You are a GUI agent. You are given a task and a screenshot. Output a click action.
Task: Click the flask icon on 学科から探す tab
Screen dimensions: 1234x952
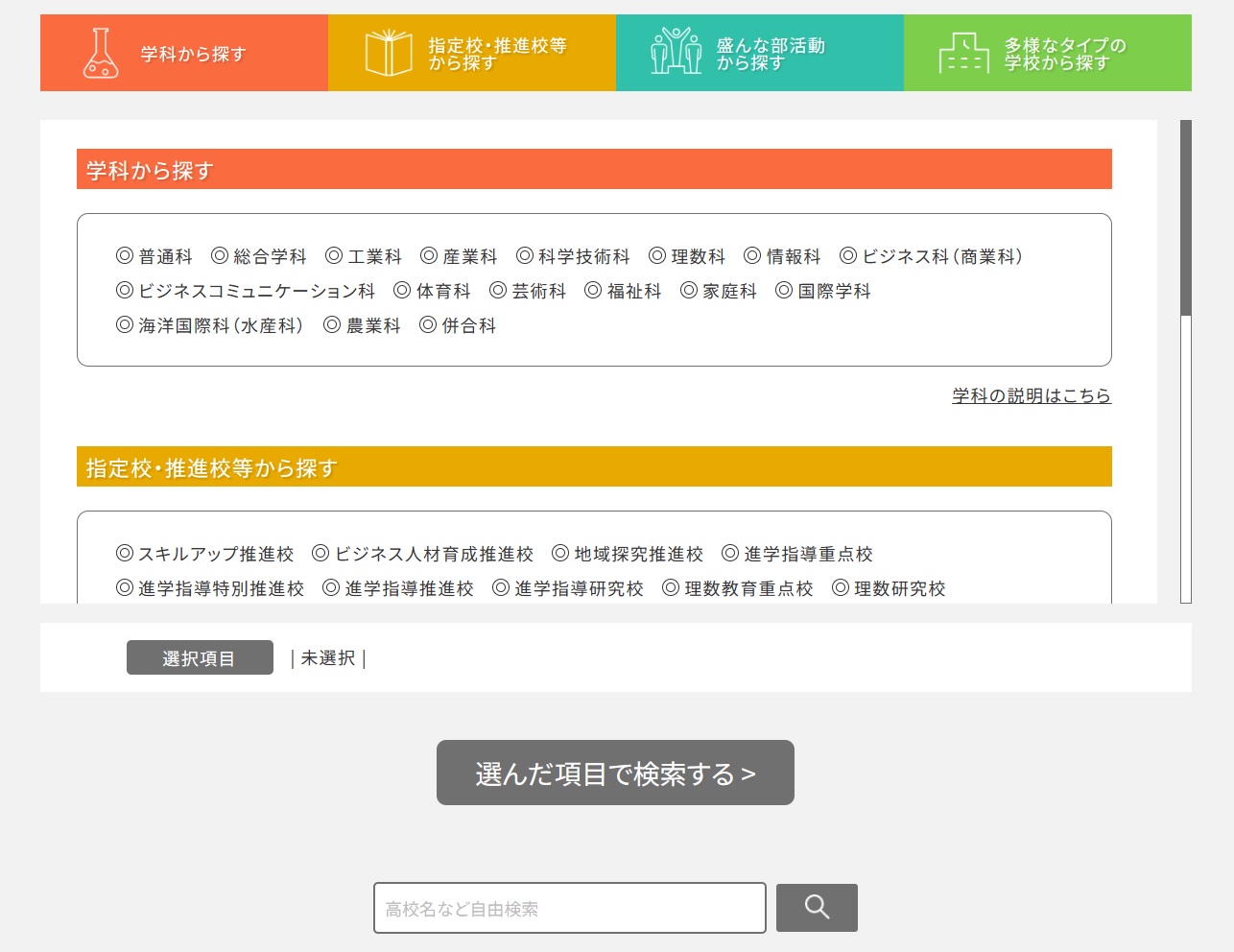tap(100, 52)
